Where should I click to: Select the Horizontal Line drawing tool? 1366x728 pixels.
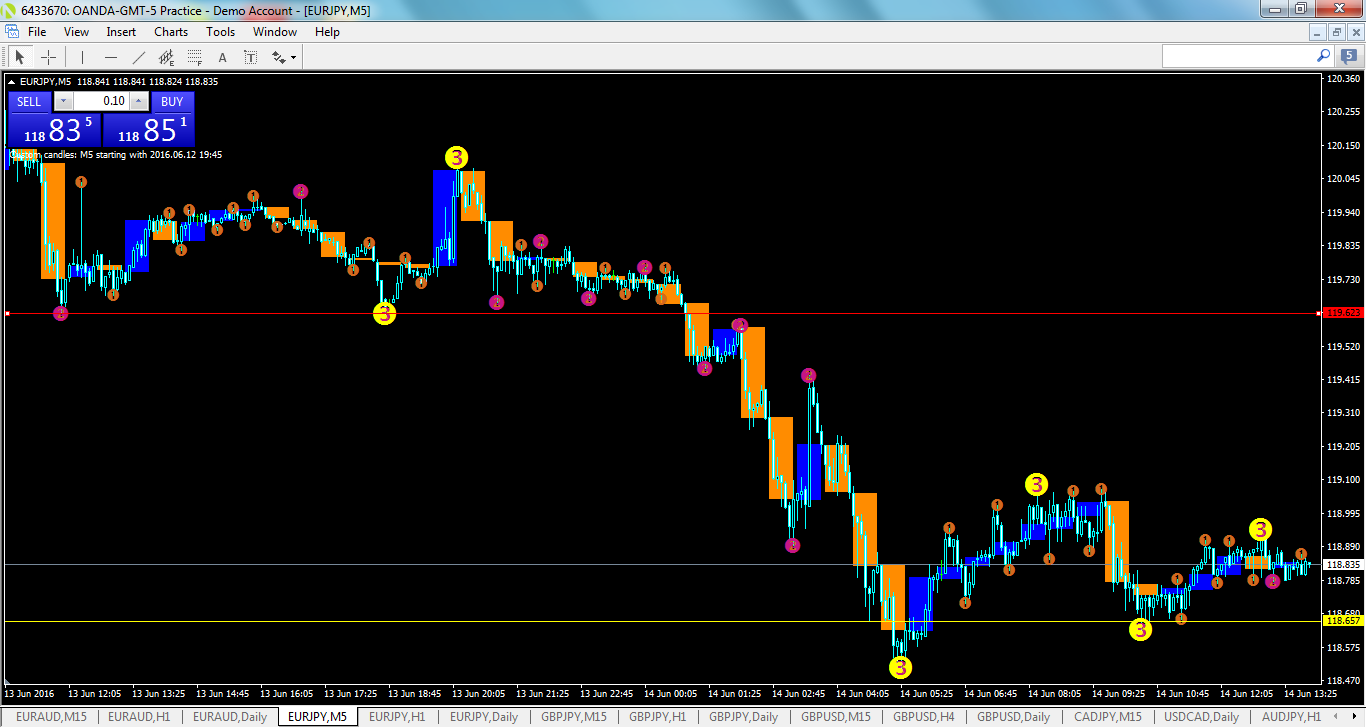coord(111,56)
